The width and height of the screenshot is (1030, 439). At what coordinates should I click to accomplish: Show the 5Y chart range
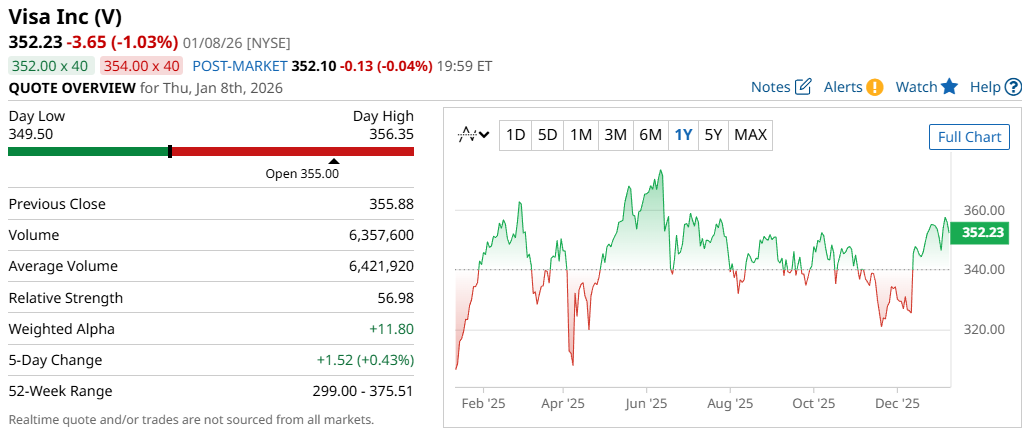[713, 135]
